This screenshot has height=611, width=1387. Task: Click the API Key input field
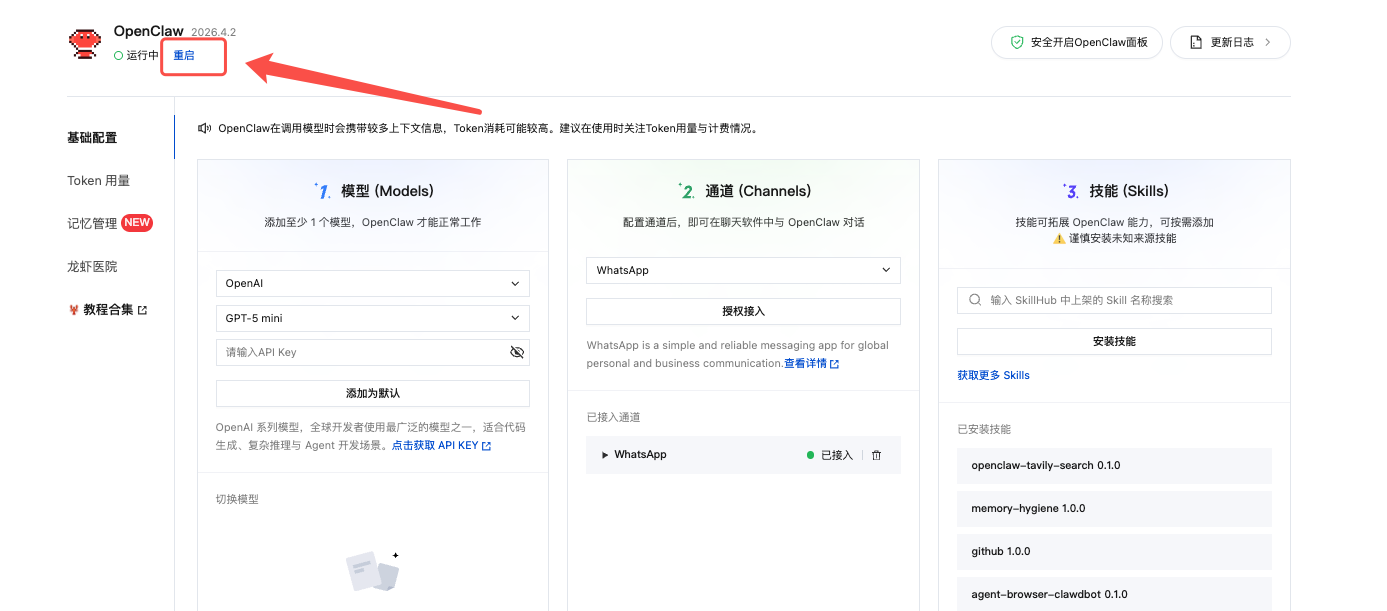click(360, 352)
